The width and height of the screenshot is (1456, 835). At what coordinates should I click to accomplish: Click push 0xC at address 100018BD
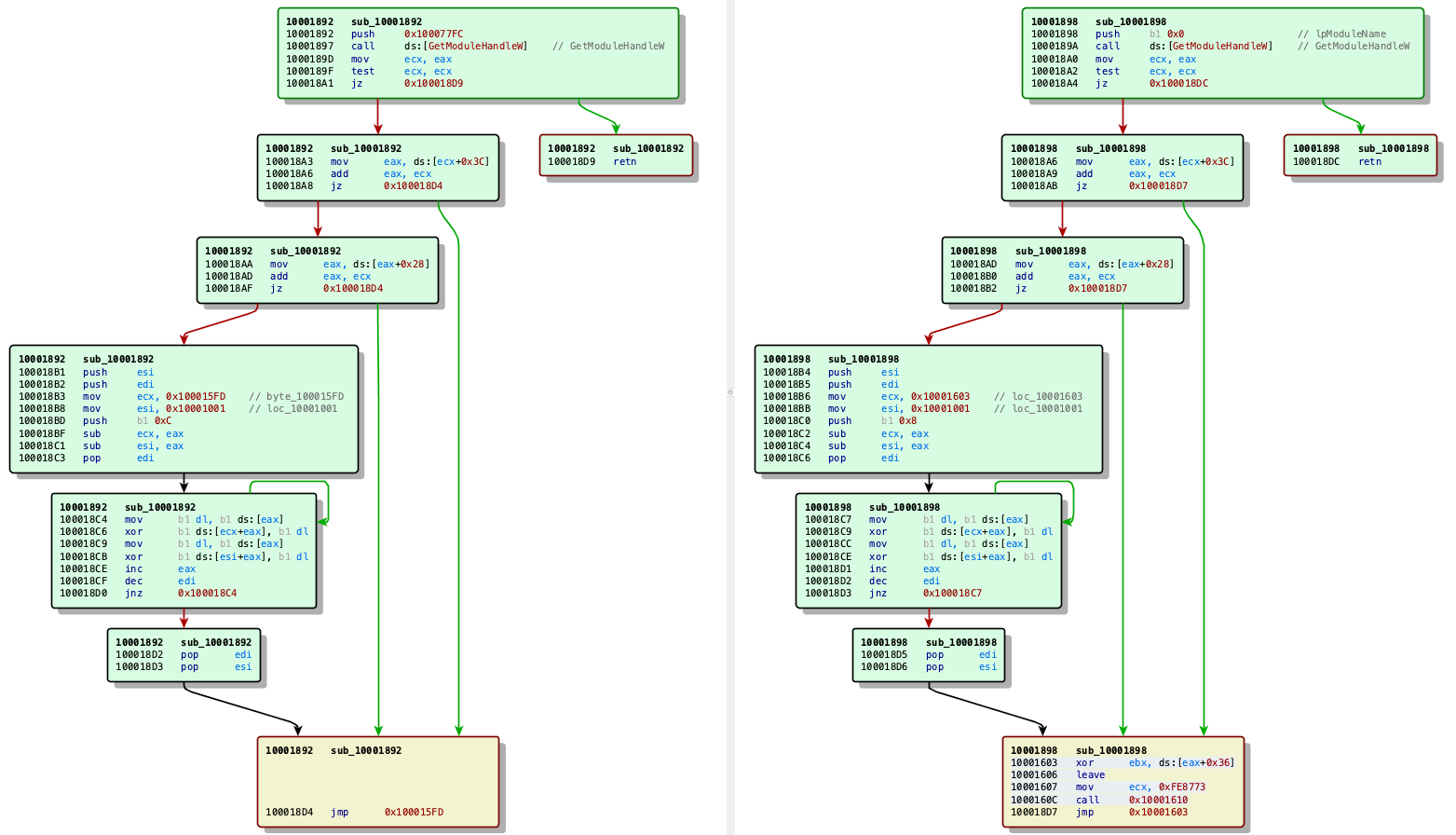click(95, 420)
